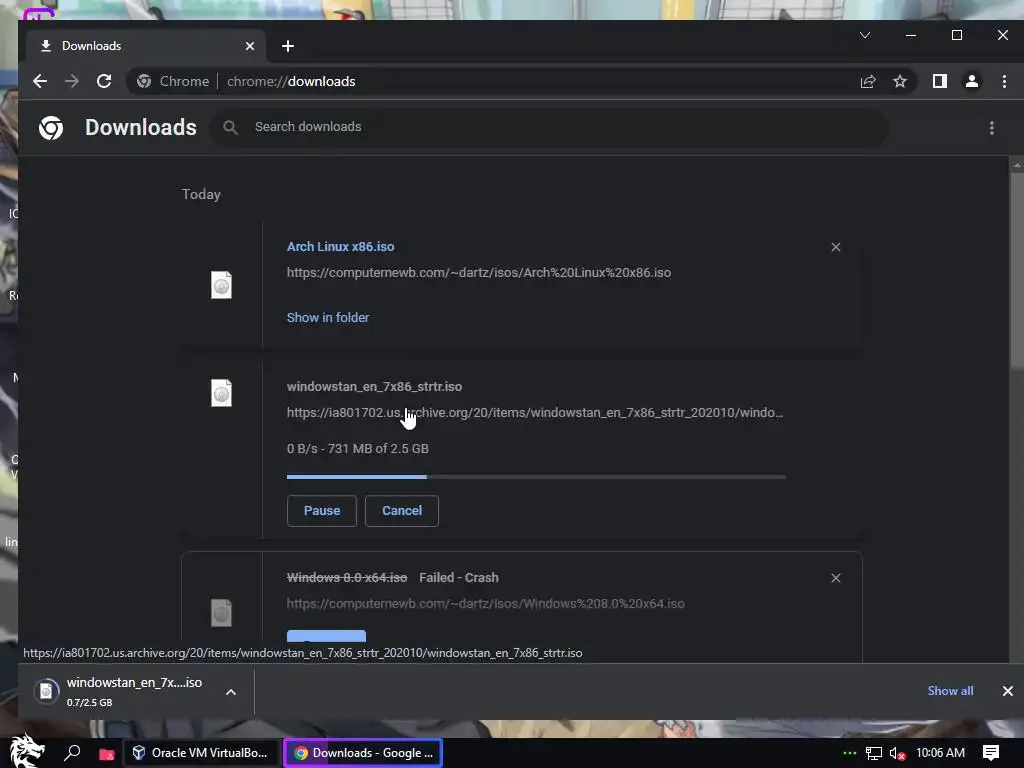Screen dimensions: 1024x768
Task: Open the notification center icon
Action: 991,753
